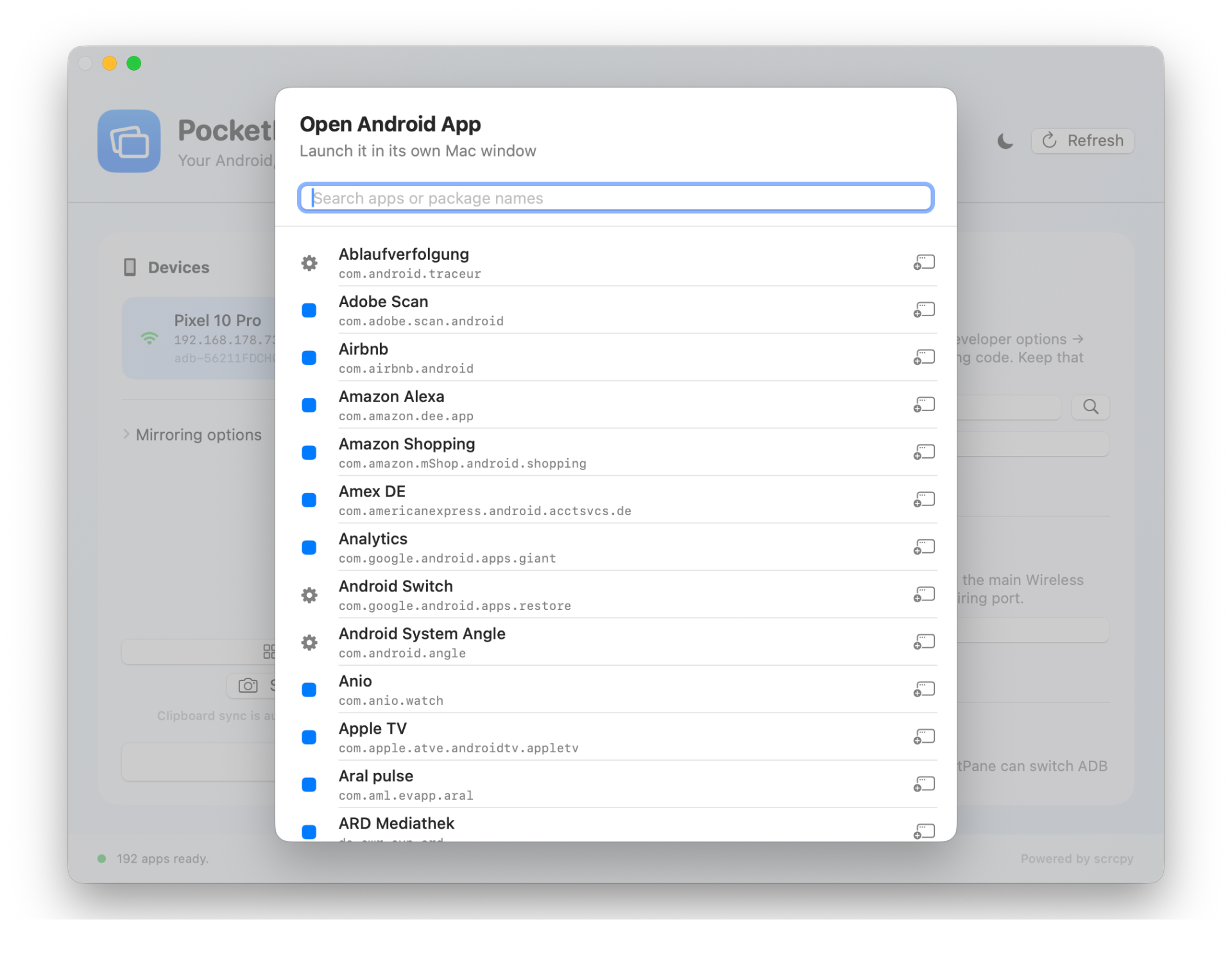Image resolution: width=1232 pixels, height=973 pixels.
Task: Click the Refresh button
Action: (x=1082, y=141)
